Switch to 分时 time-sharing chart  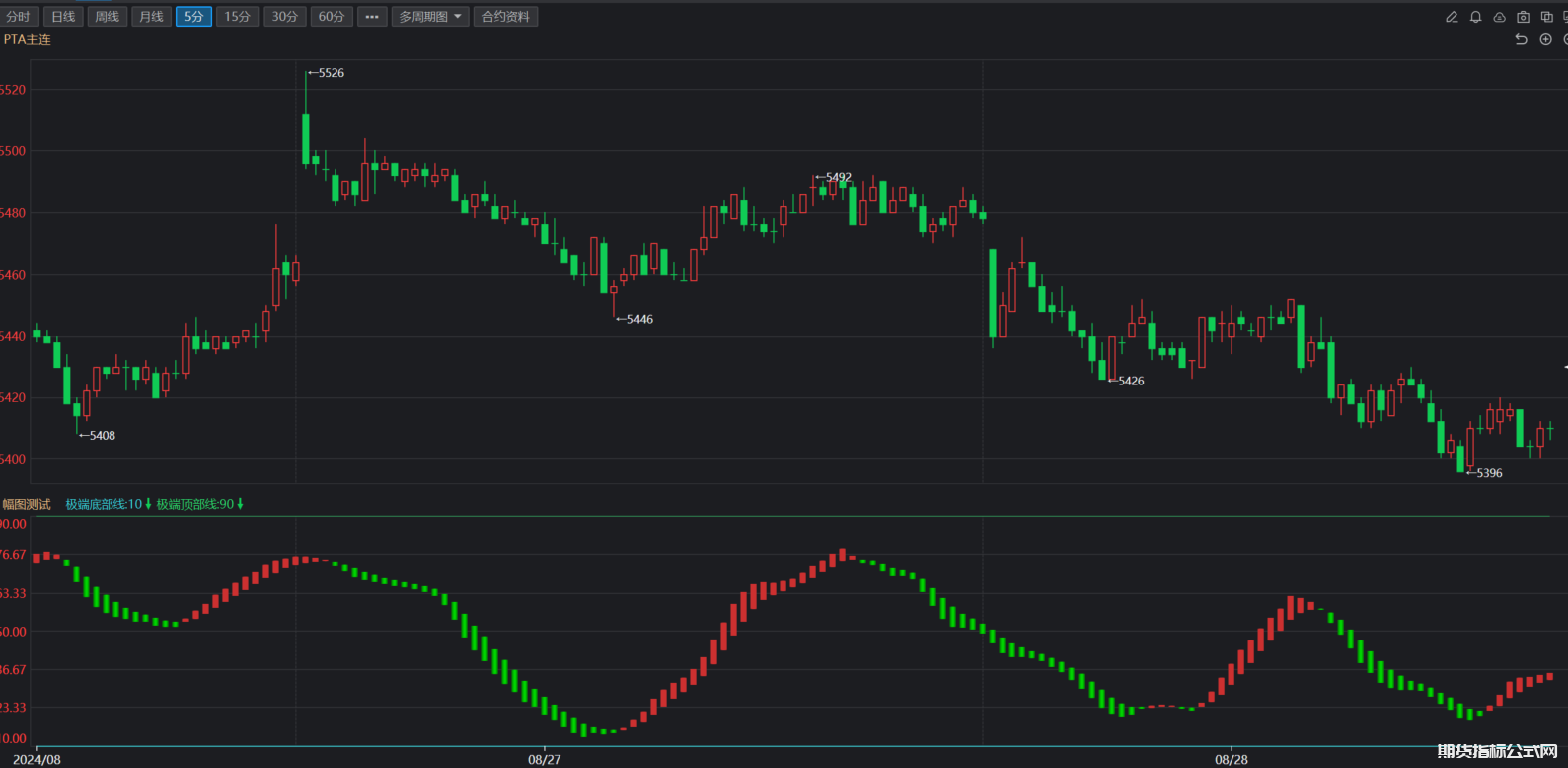(19, 17)
